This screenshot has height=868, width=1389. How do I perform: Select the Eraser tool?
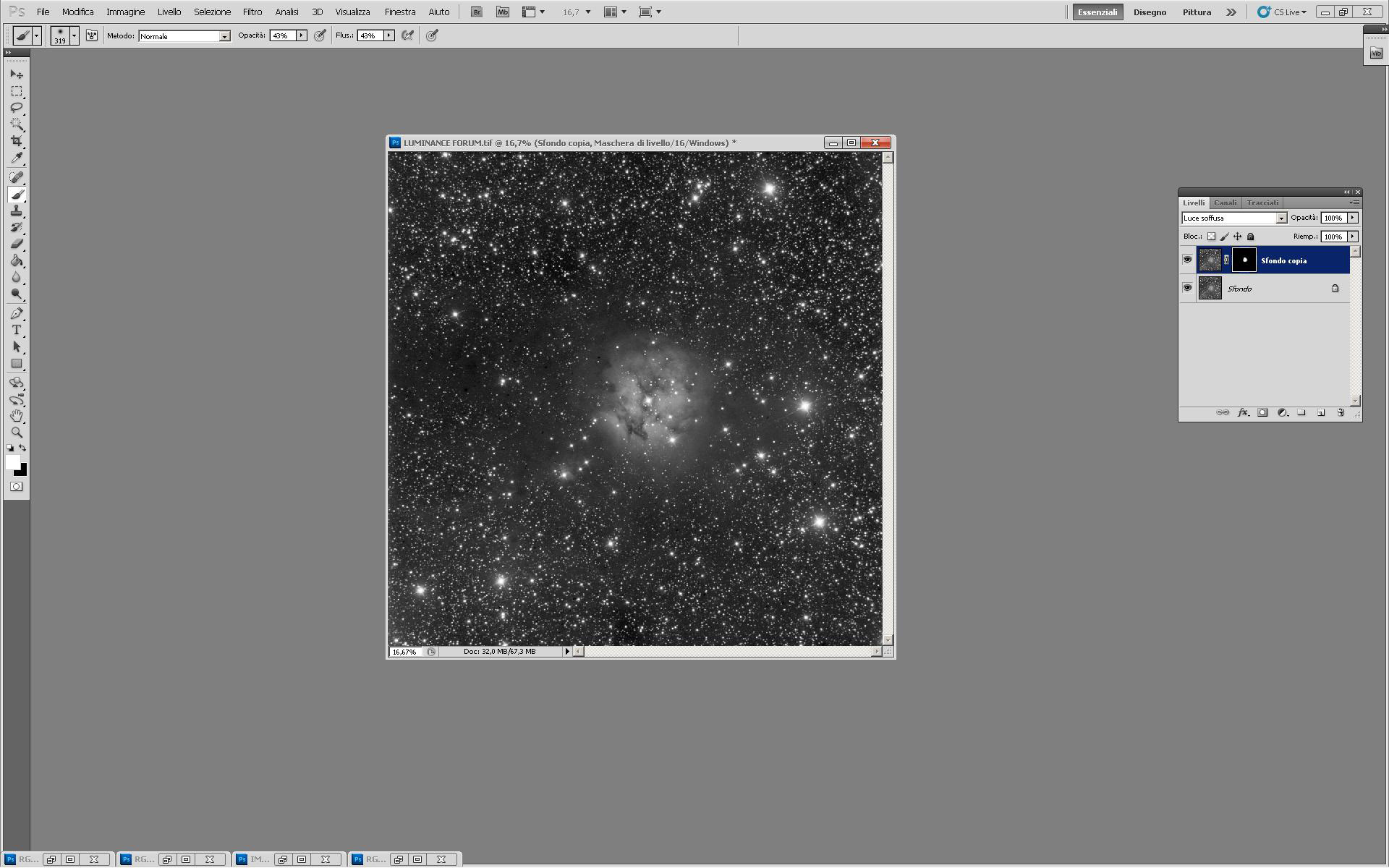point(17,244)
